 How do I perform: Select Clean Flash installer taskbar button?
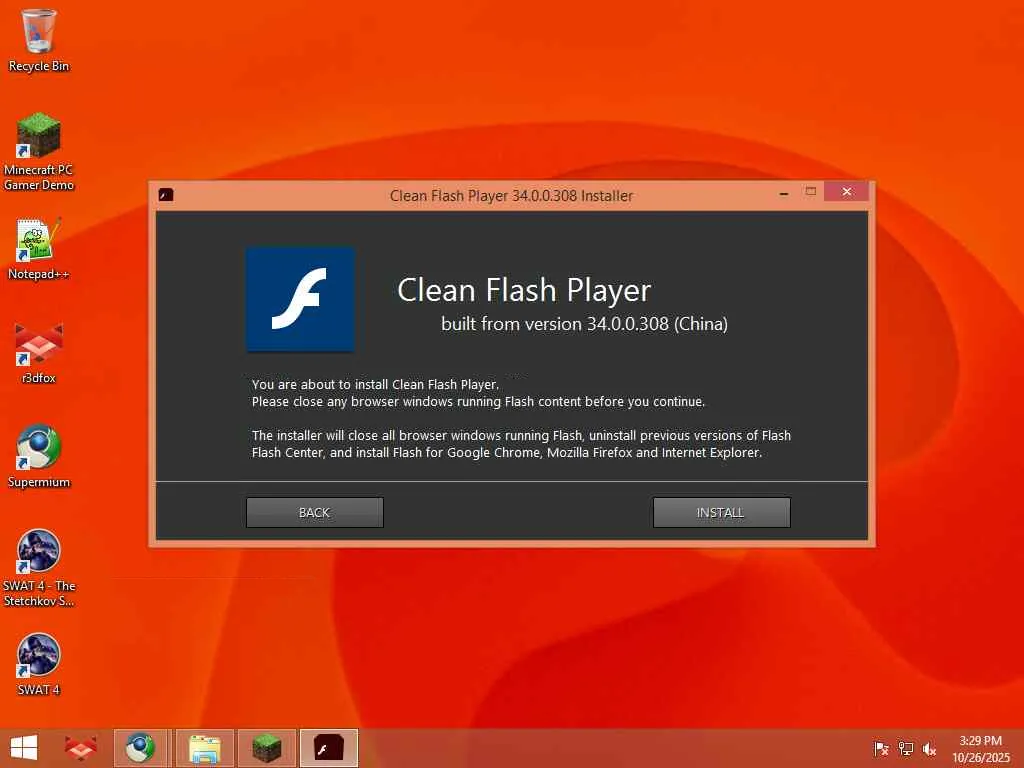(x=328, y=748)
